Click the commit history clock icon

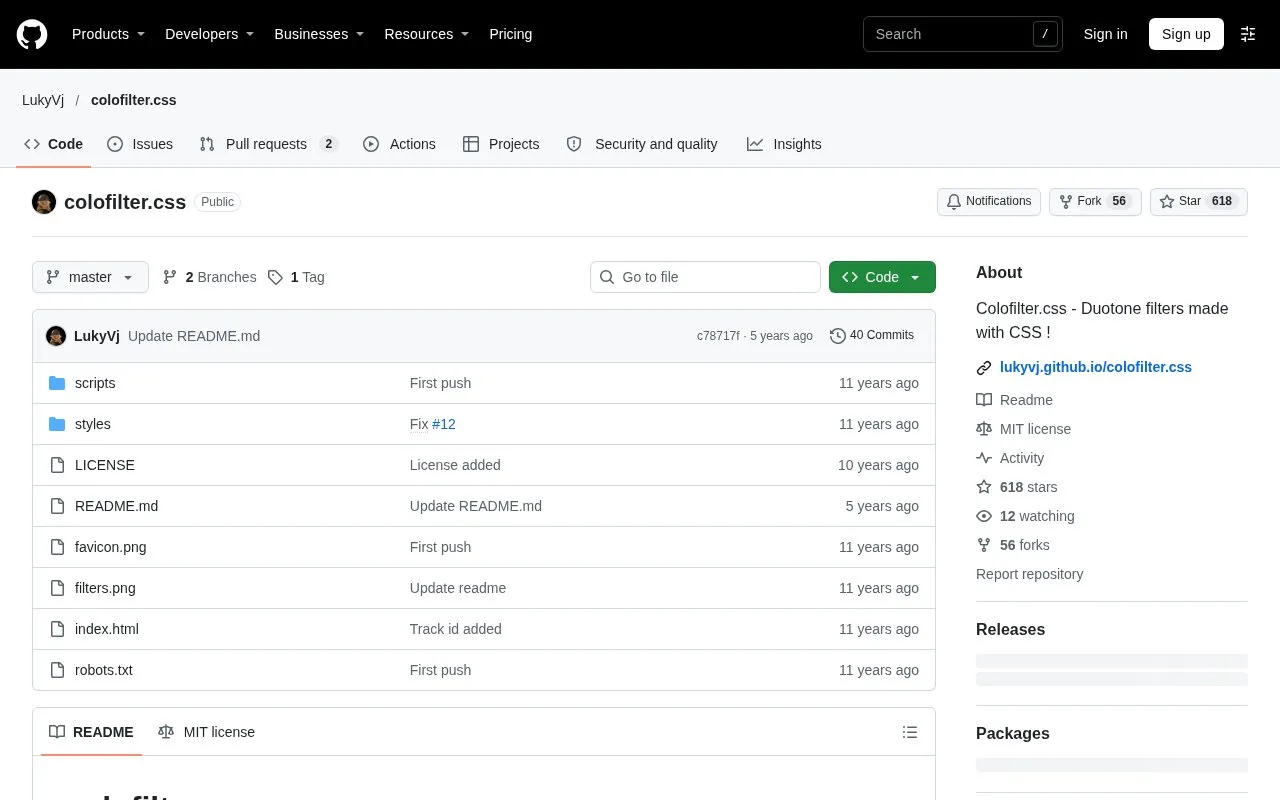838,336
